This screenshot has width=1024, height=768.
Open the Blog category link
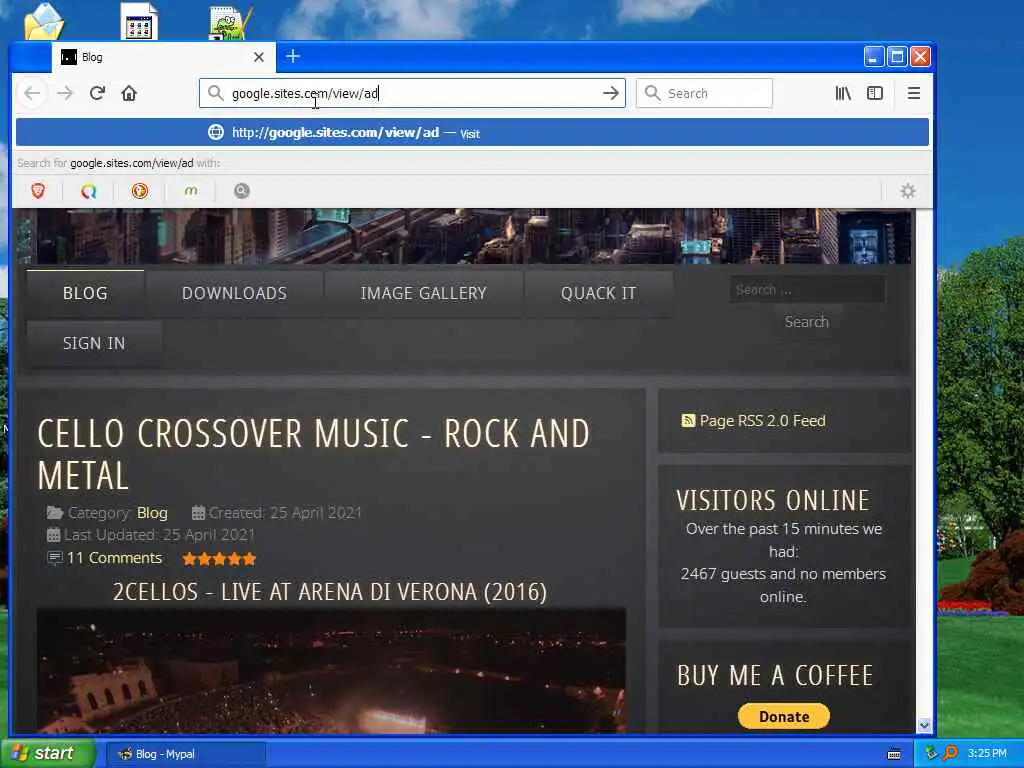click(x=152, y=513)
